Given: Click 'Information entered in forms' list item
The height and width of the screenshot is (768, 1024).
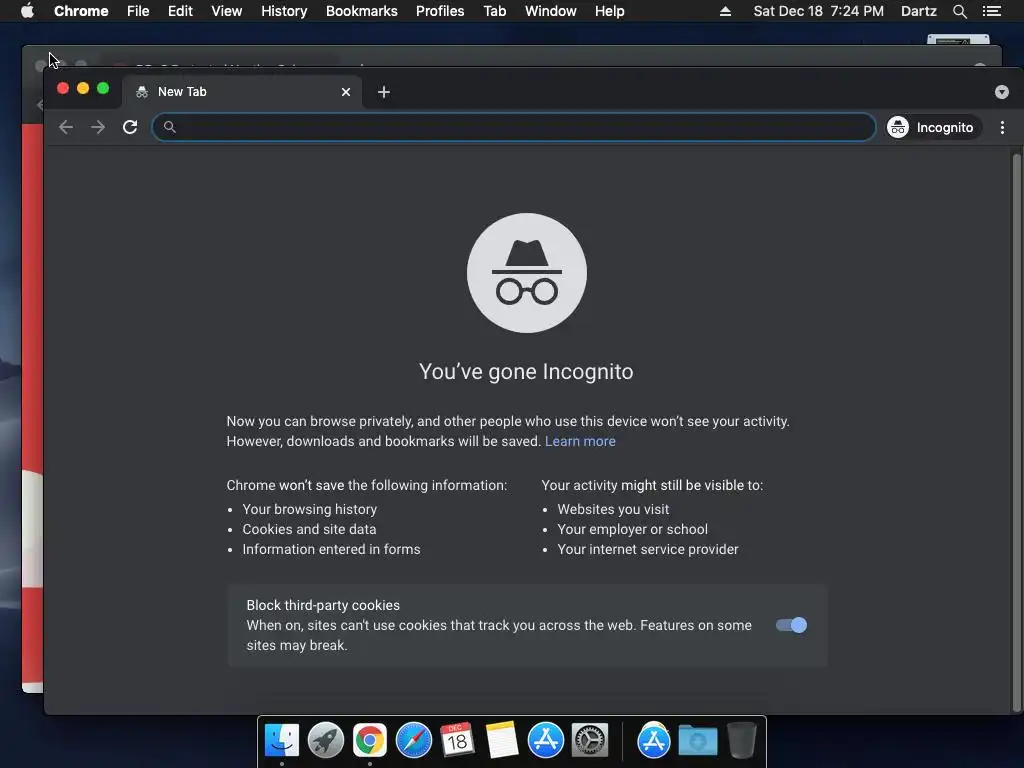Looking at the screenshot, I should click(x=331, y=549).
